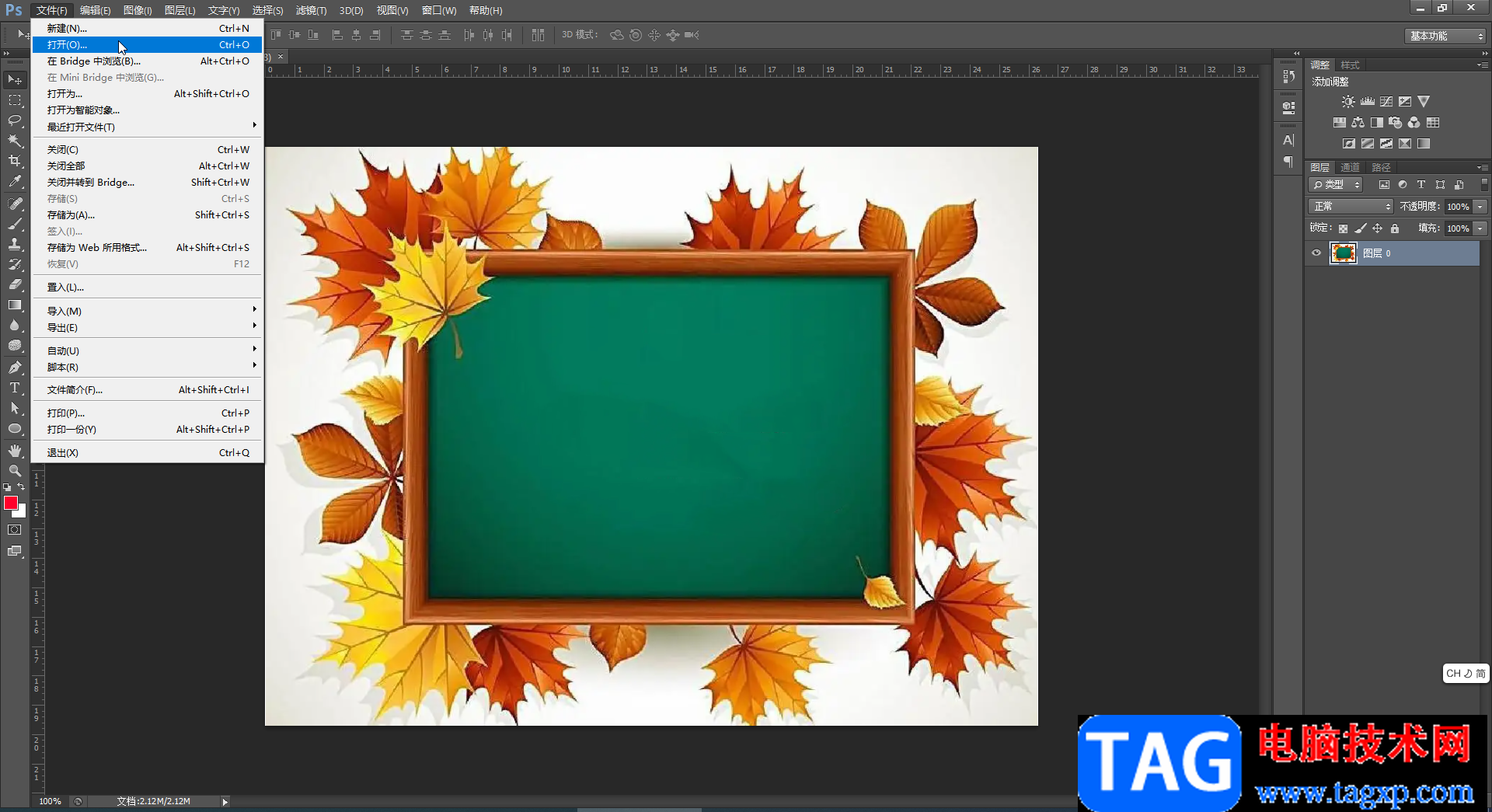Select the Lasso tool
Viewport: 1492px width, 812px height.
(x=15, y=120)
